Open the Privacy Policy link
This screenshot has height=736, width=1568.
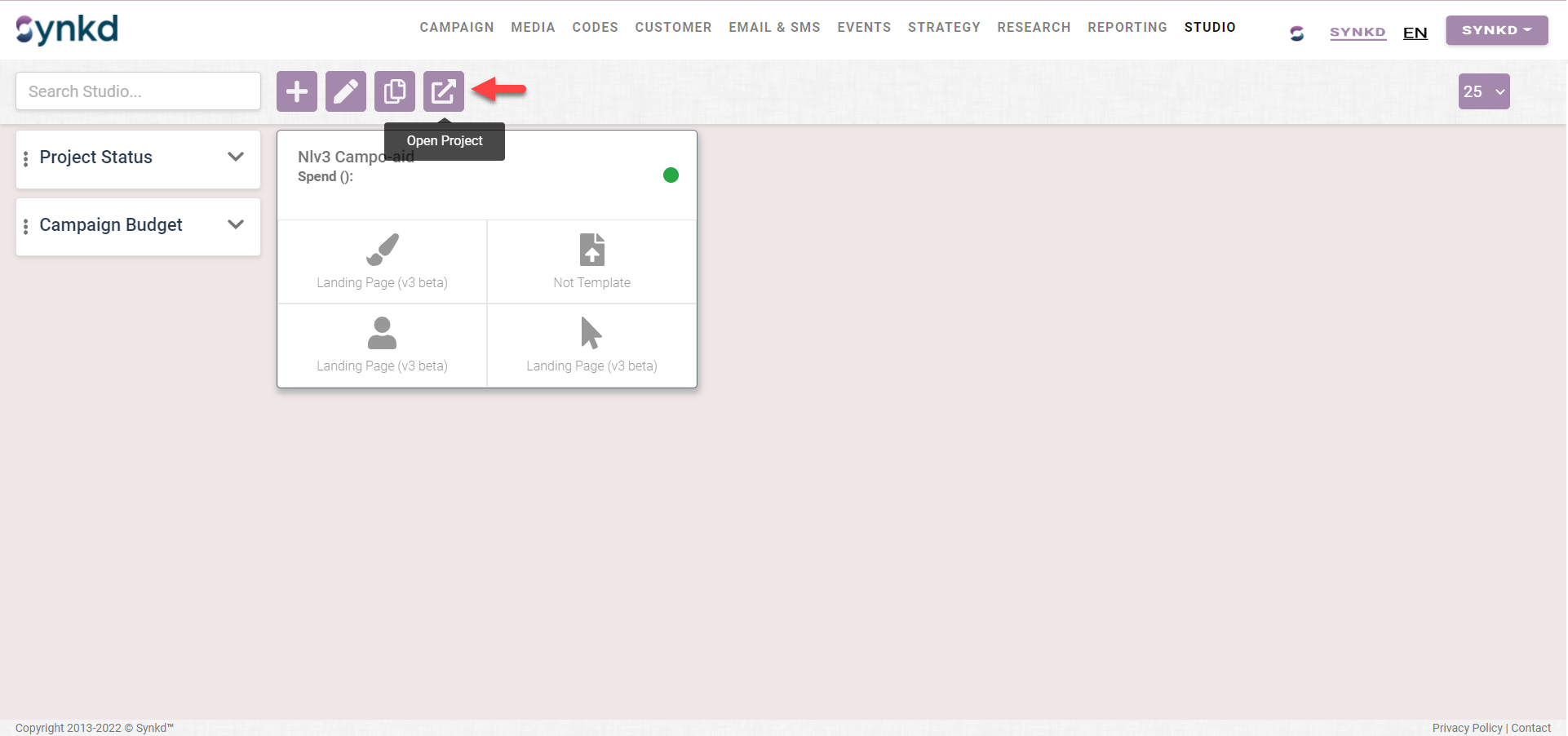pos(1466,728)
